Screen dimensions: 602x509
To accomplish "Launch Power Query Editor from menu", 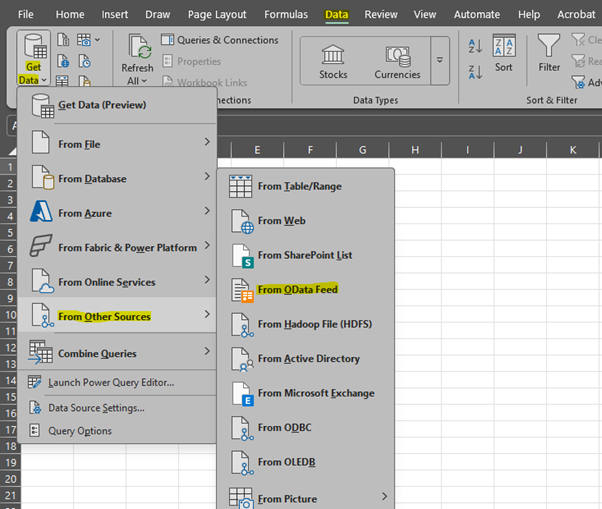I will 117,382.
